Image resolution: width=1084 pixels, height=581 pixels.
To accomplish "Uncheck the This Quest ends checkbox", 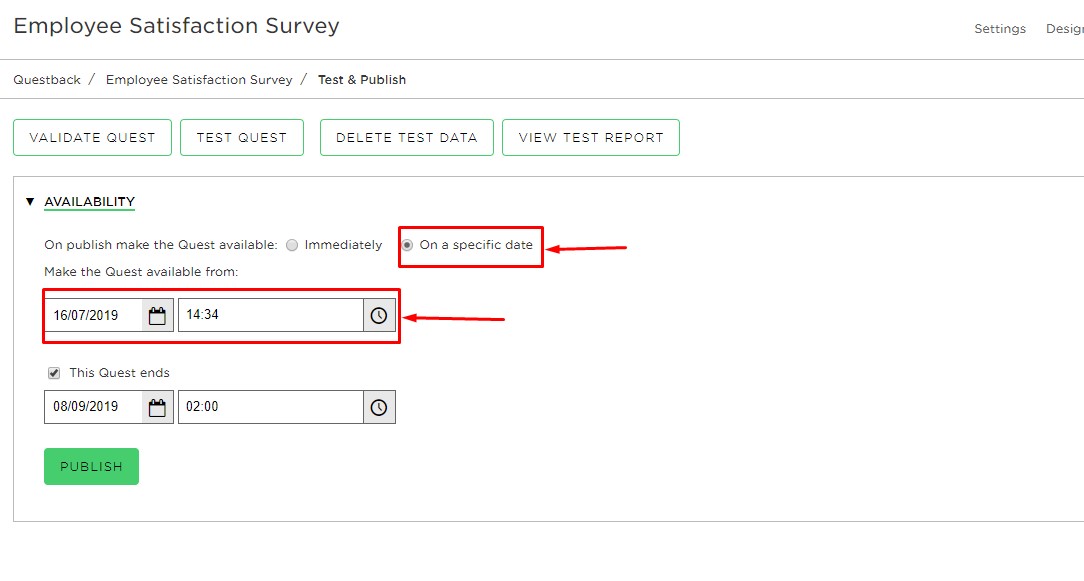I will click(x=54, y=374).
